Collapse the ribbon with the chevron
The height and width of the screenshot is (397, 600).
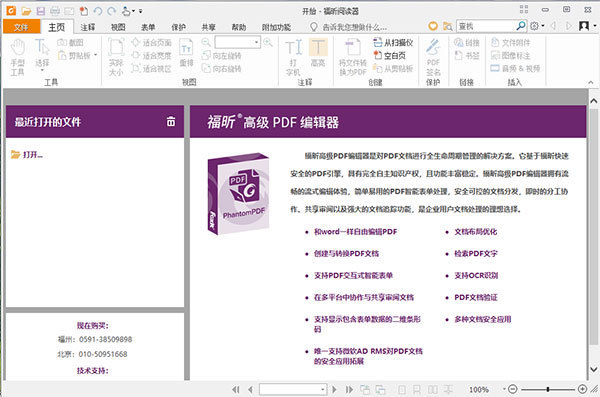click(x=591, y=82)
